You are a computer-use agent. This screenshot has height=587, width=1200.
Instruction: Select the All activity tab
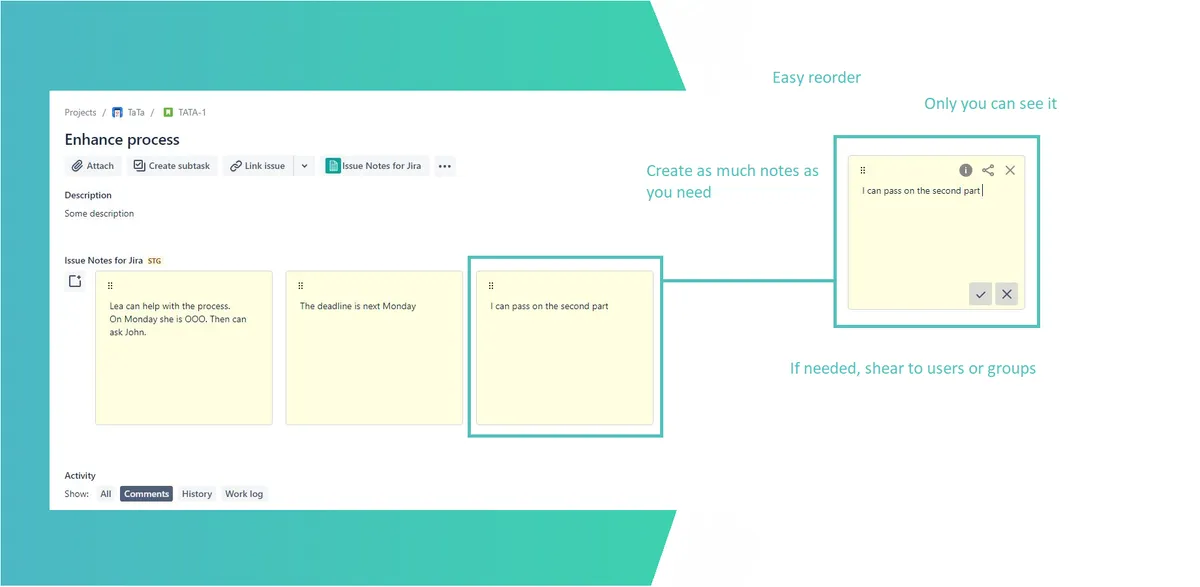(x=106, y=494)
